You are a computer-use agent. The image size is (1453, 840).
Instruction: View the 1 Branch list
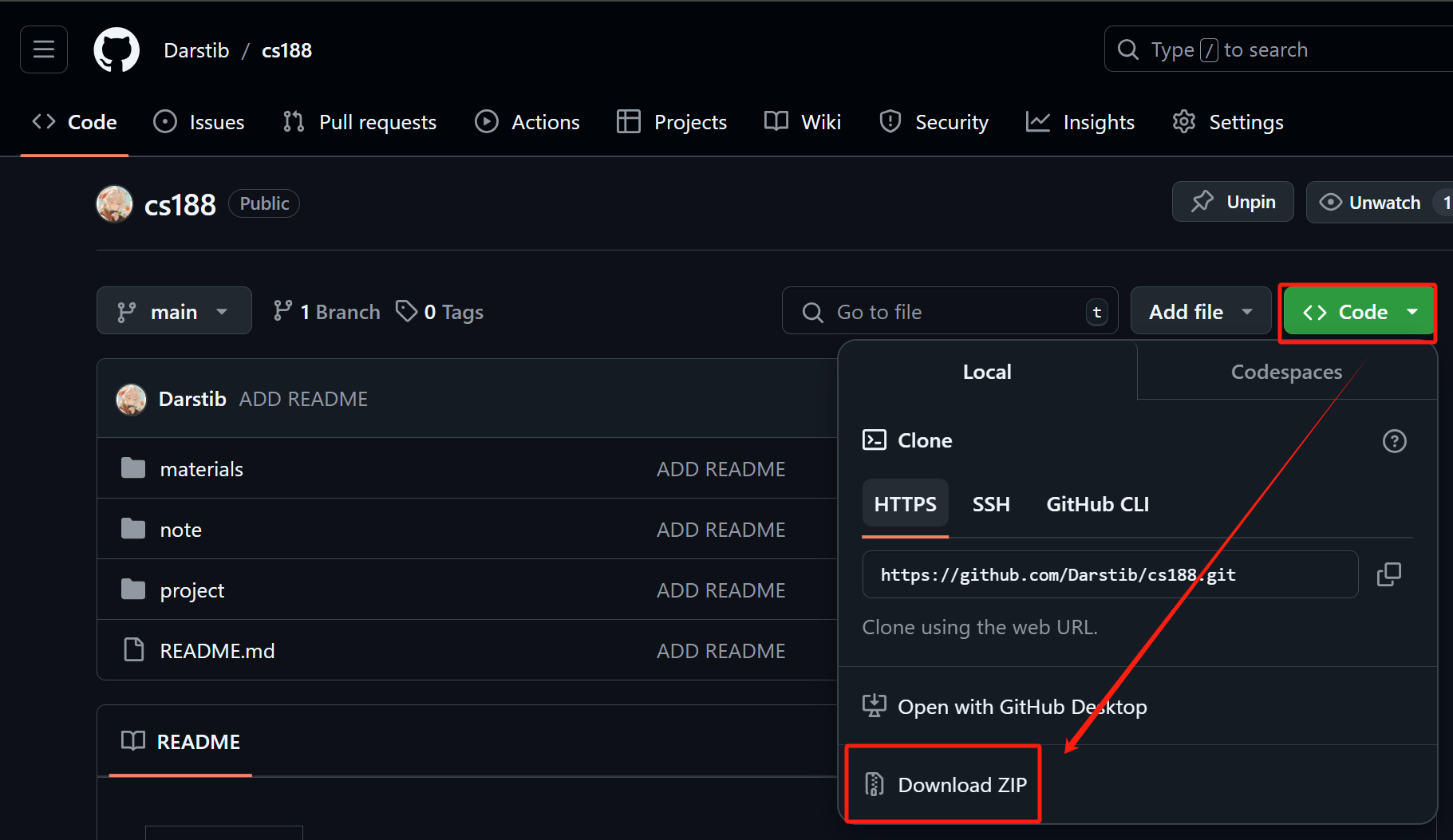[327, 312]
